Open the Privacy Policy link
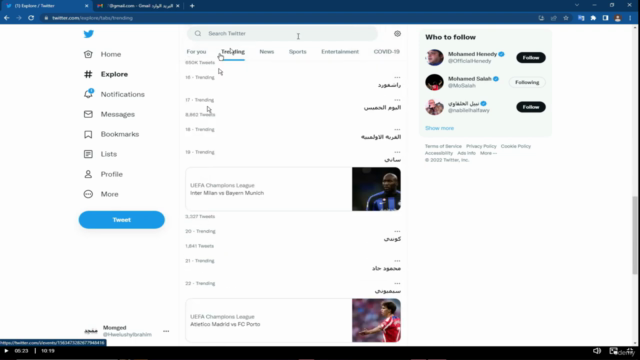 (481, 146)
